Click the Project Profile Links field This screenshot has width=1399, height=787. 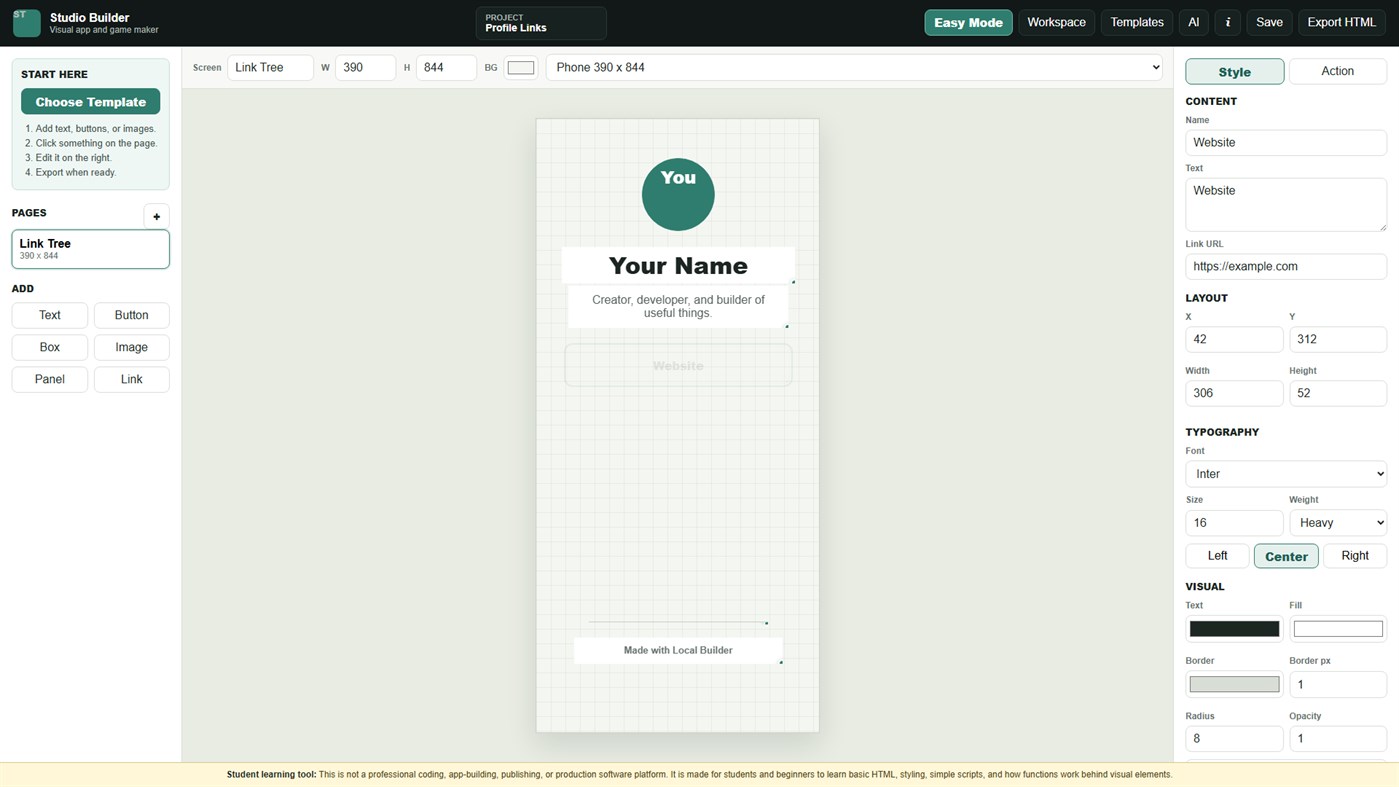541,23
